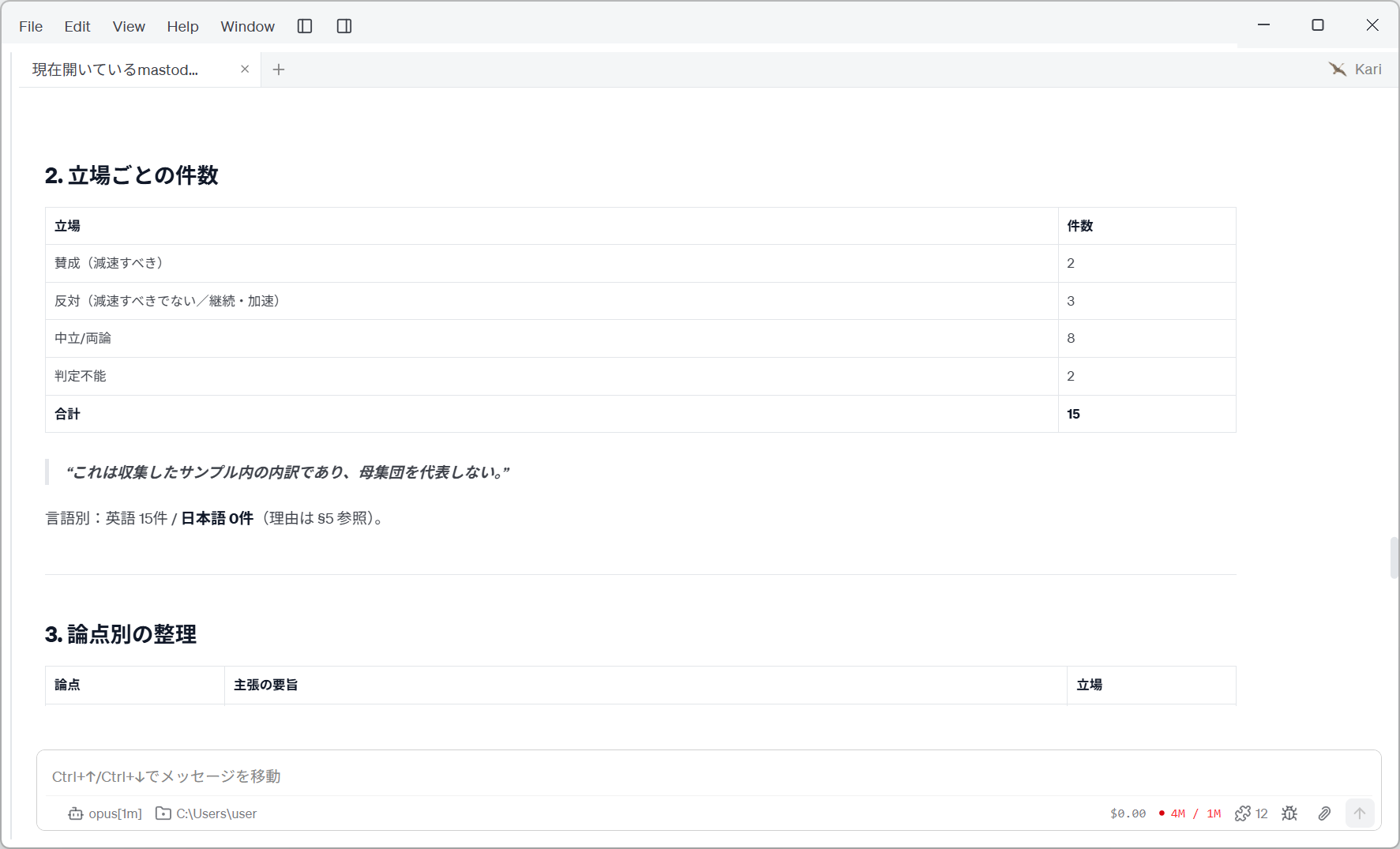Open the File menu

31,26
